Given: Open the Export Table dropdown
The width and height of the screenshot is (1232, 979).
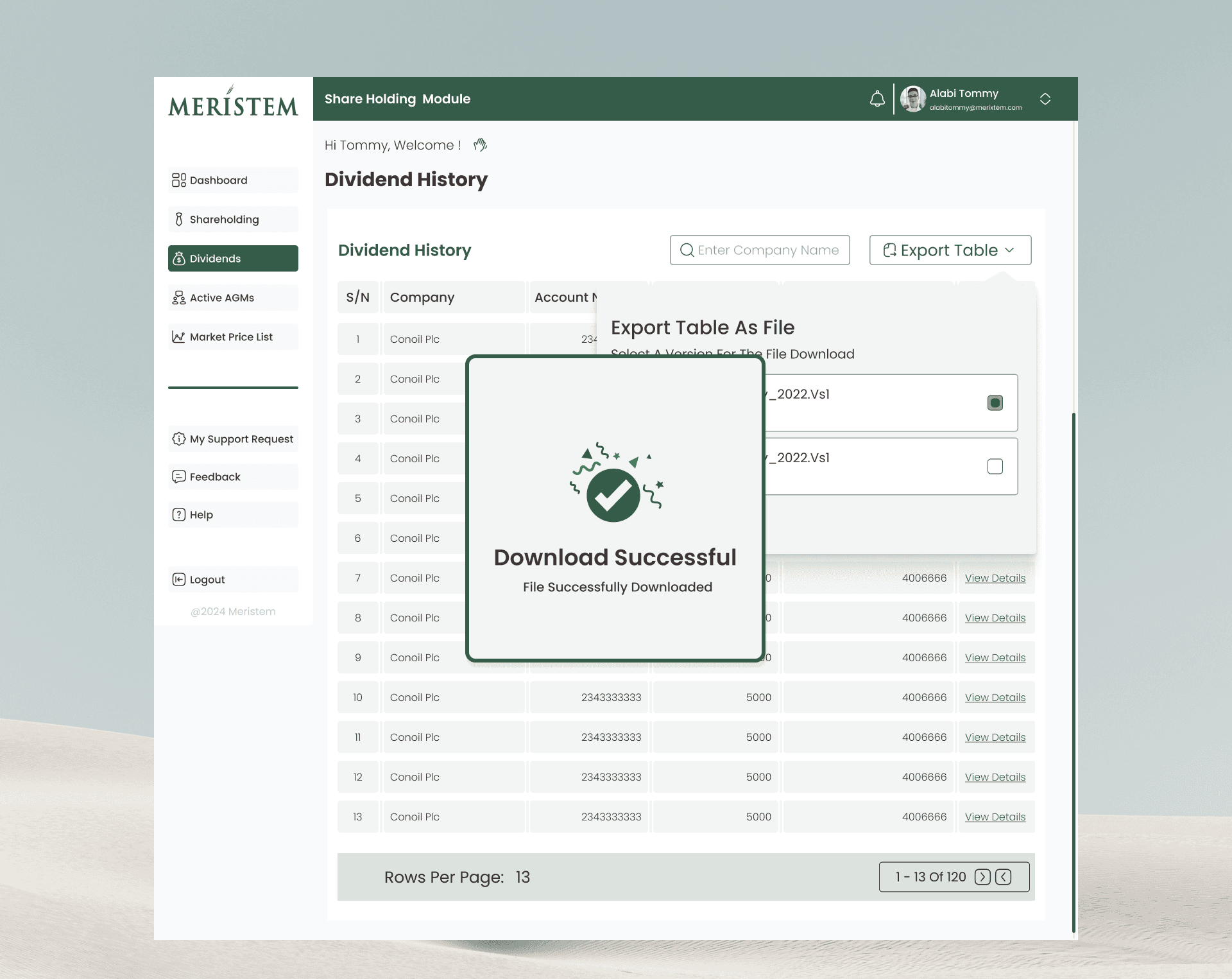Looking at the screenshot, I should pos(950,250).
